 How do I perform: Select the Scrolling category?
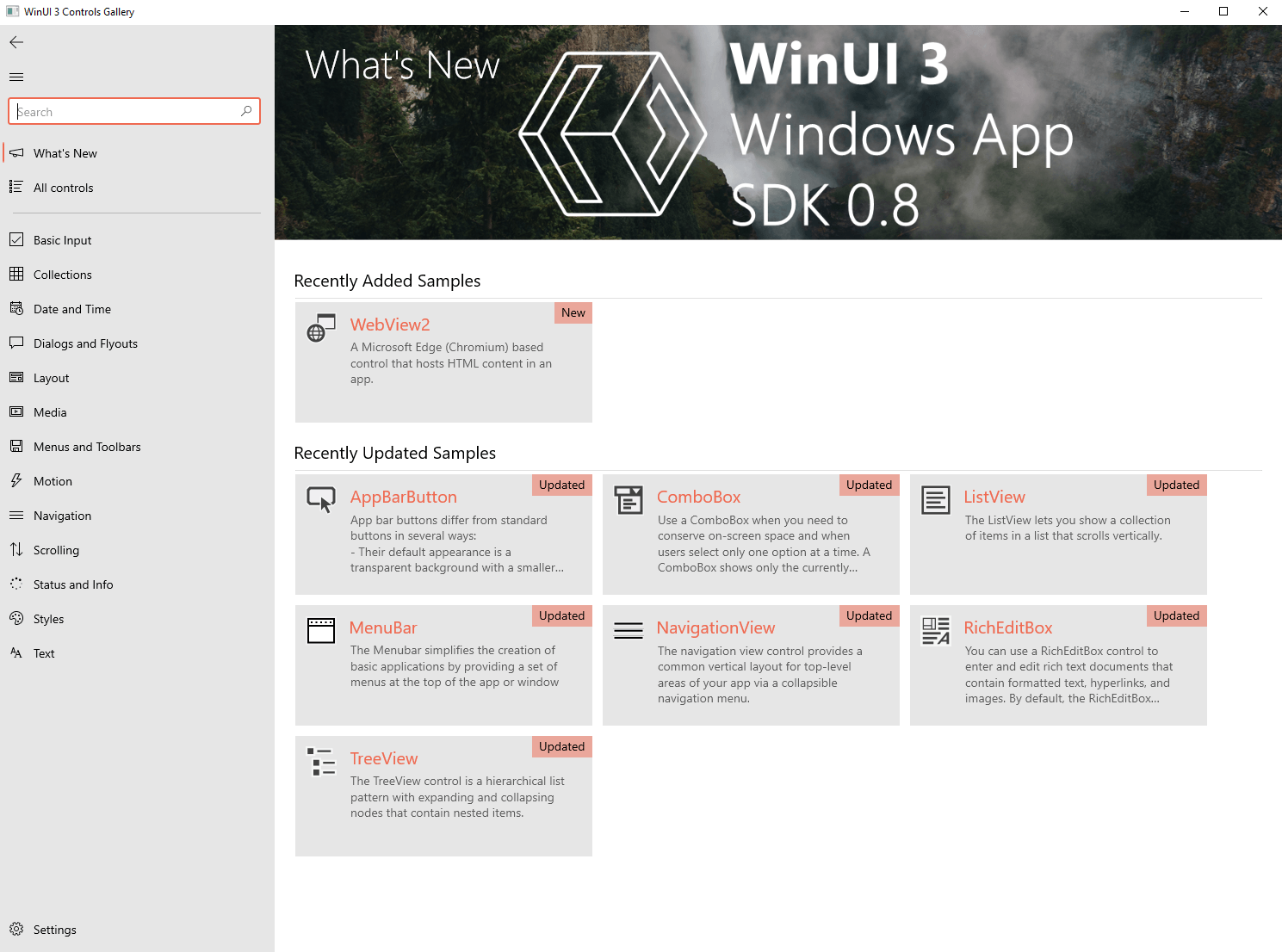tap(56, 549)
